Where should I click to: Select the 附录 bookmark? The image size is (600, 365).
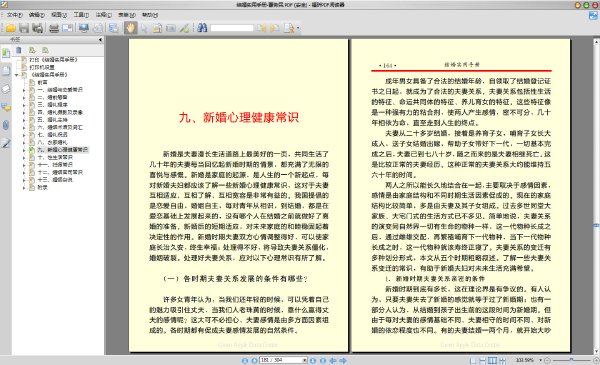pos(42,187)
